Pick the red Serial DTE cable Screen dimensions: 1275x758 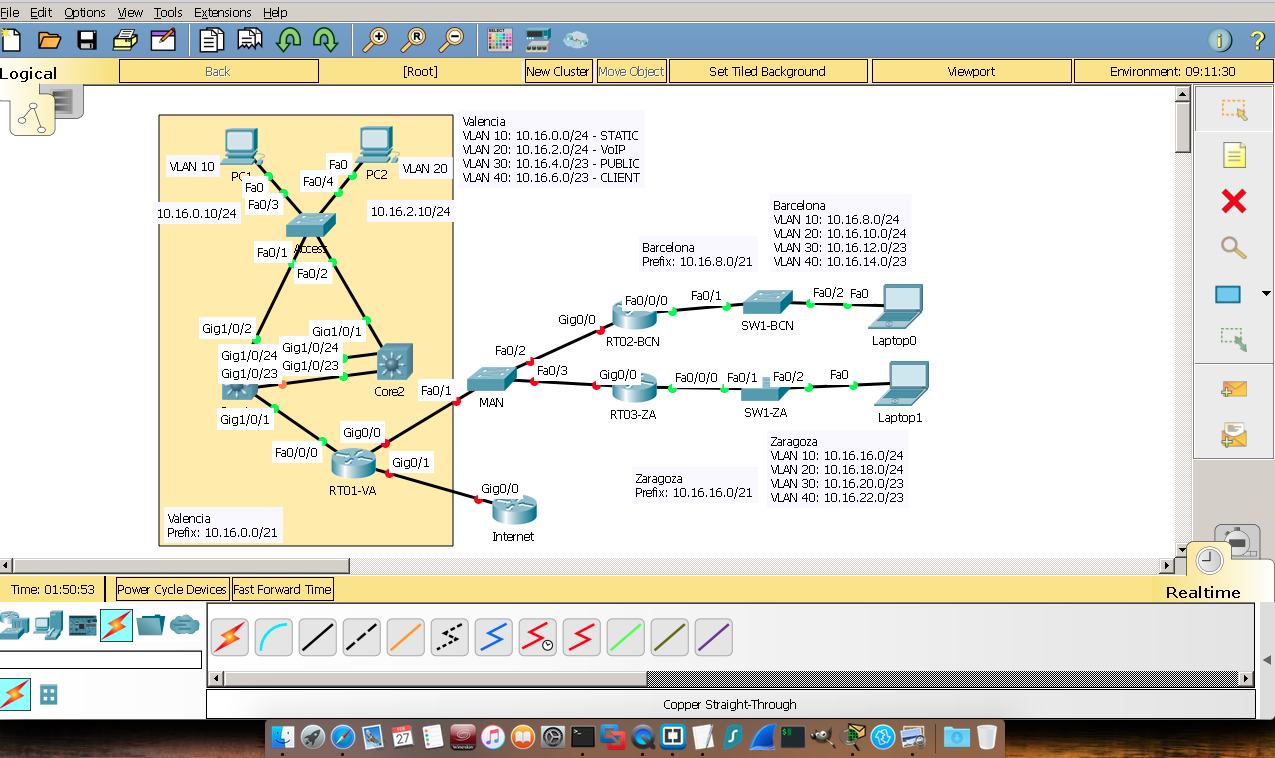coord(581,637)
